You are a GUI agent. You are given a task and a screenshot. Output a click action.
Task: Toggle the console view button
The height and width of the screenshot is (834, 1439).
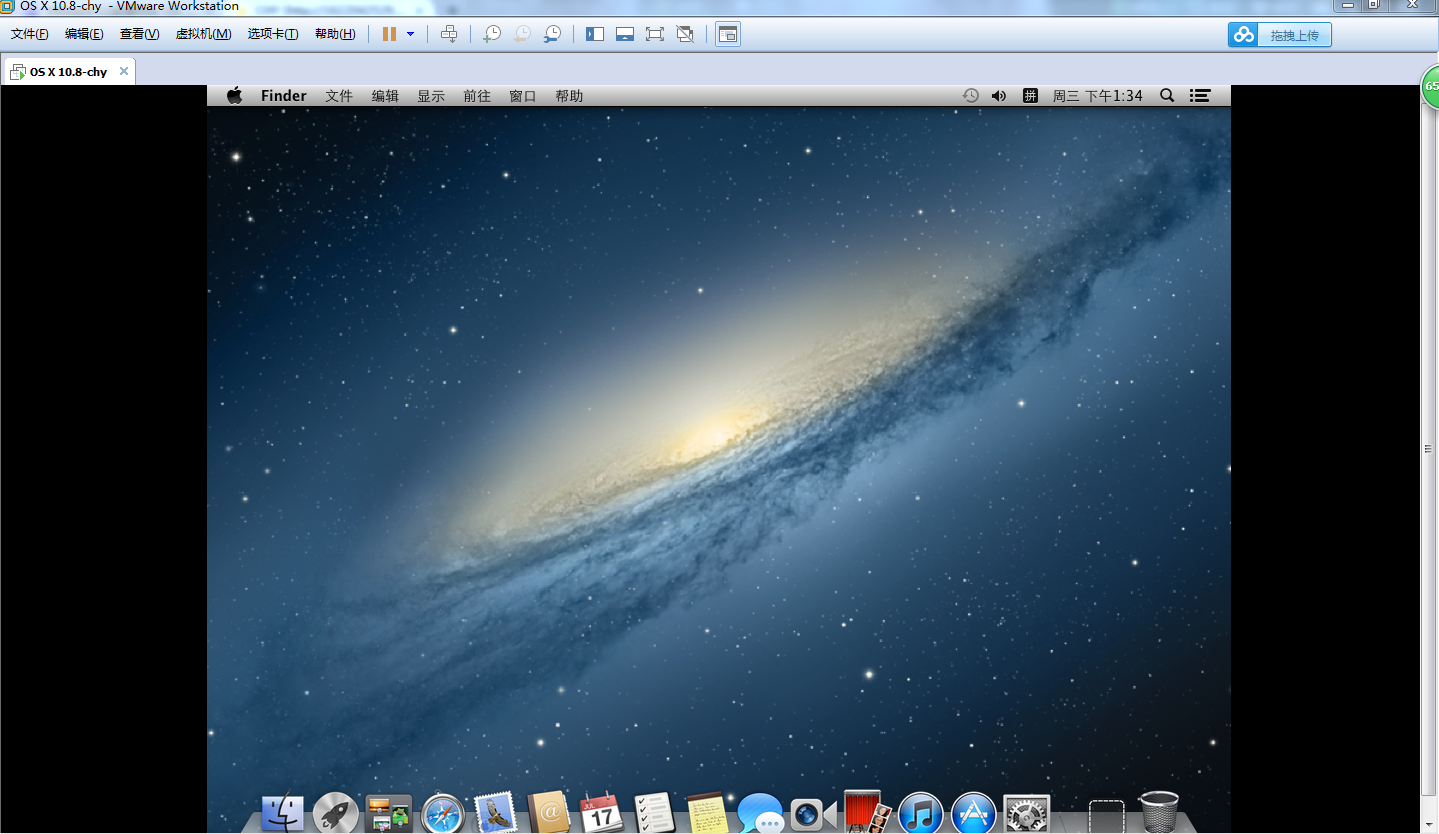[x=728, y=34]
